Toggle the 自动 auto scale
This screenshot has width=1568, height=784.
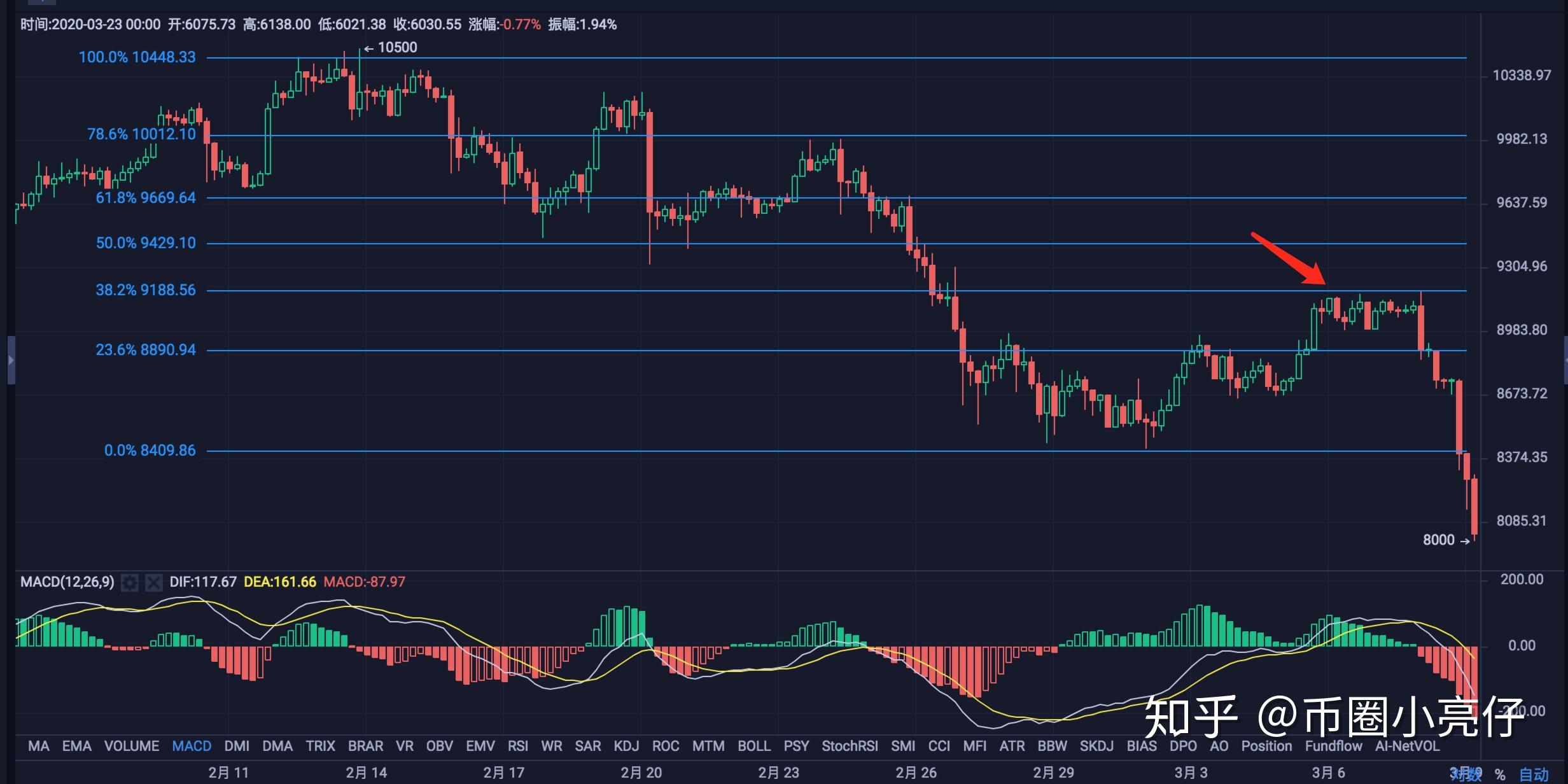(1534, 774)
